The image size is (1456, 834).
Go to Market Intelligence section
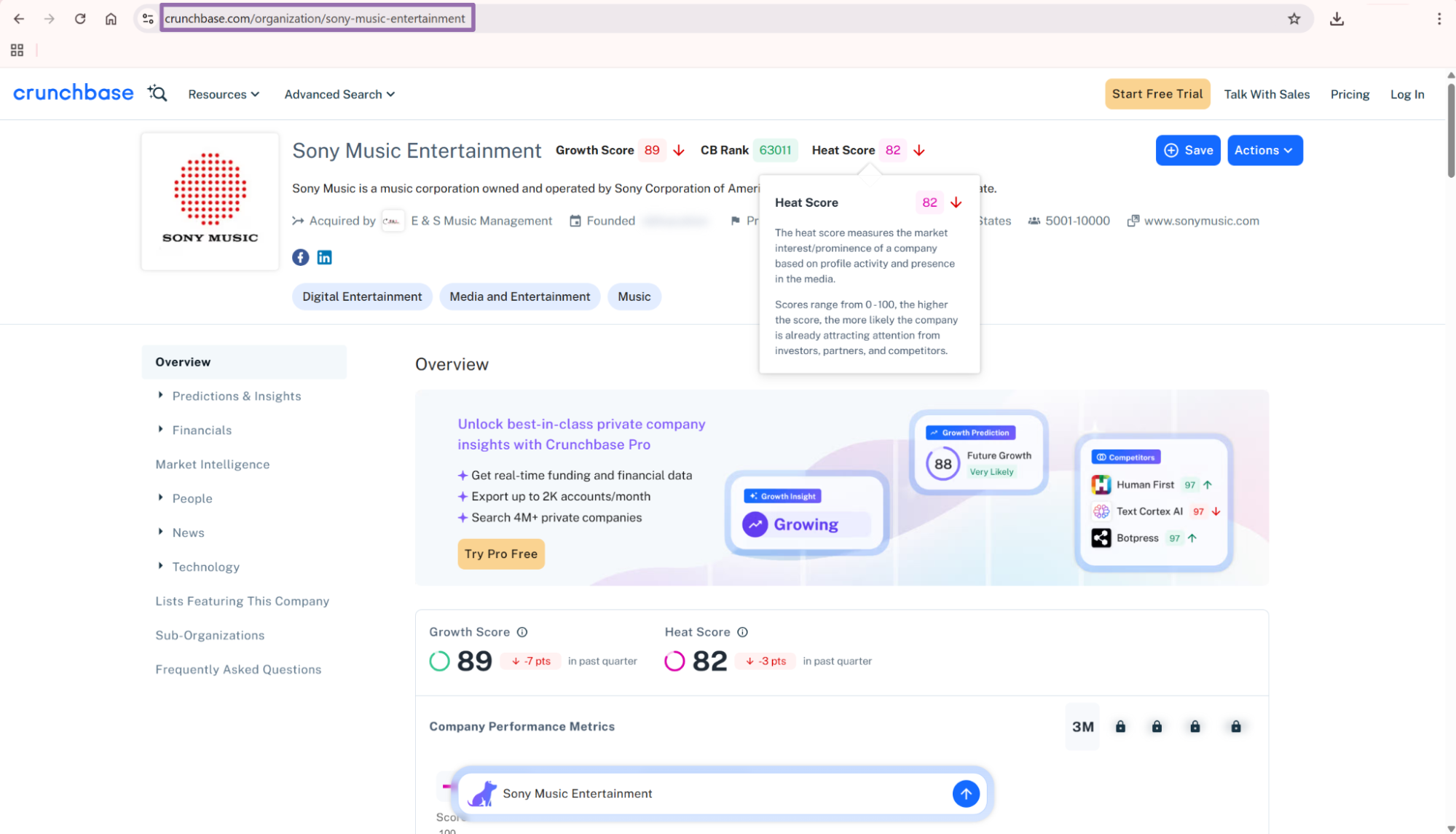212,465
